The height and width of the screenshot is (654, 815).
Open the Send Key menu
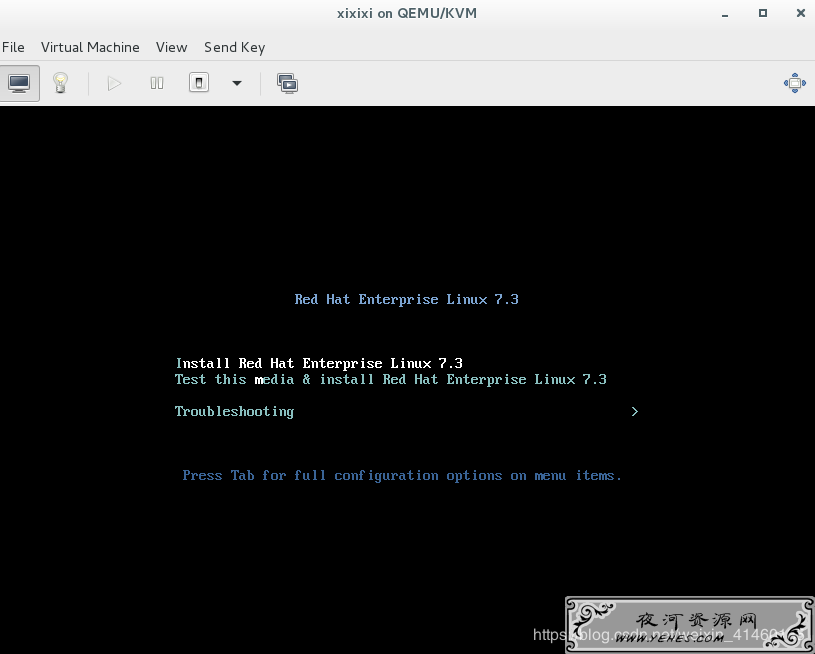click(234, 47)
